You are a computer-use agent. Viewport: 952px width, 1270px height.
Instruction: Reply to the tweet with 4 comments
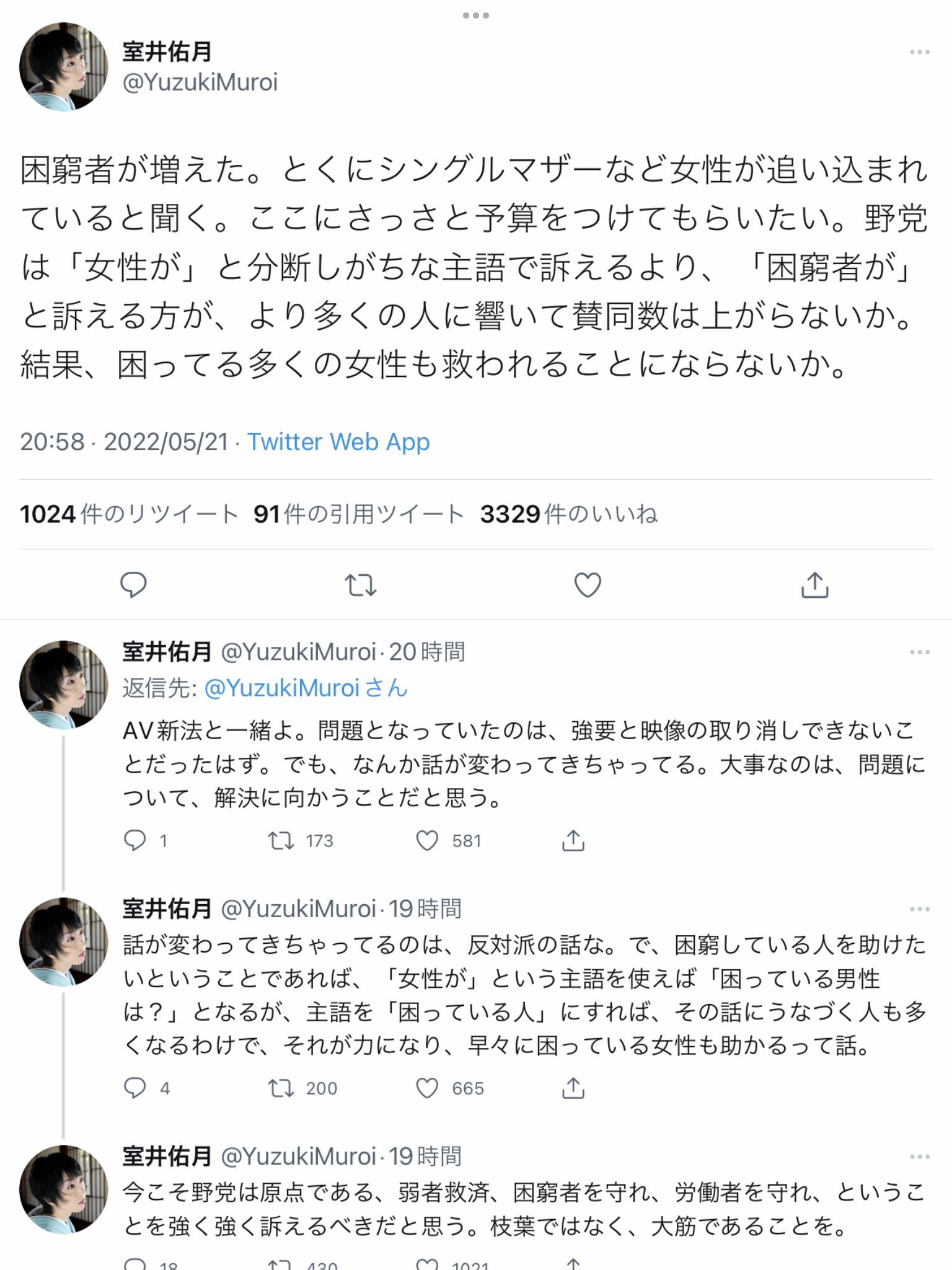[x=135, y=1088]
